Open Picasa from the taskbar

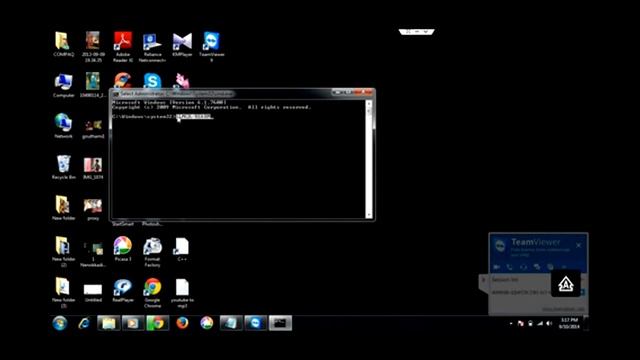(x=207, y=323)
